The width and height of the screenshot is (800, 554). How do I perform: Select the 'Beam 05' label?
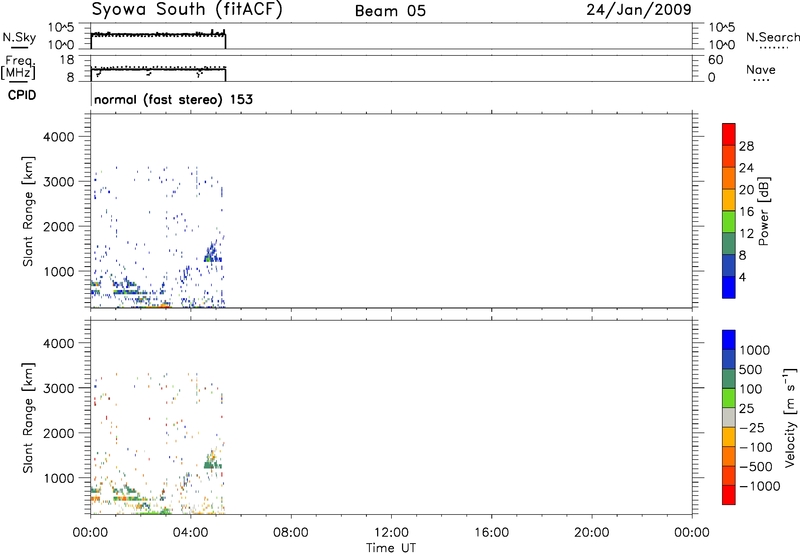(390, 11)
